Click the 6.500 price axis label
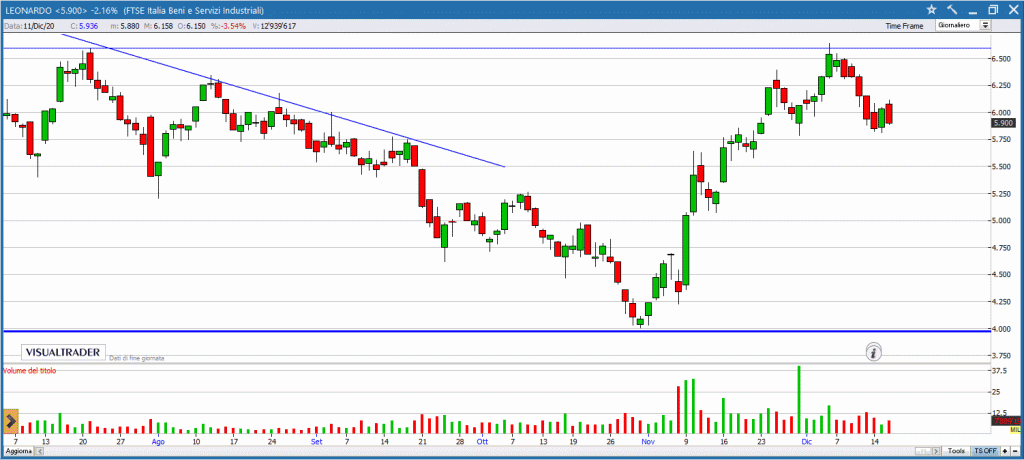Screen dimensions: 1024x460 pyautogui.click(x=1003, y=59)
